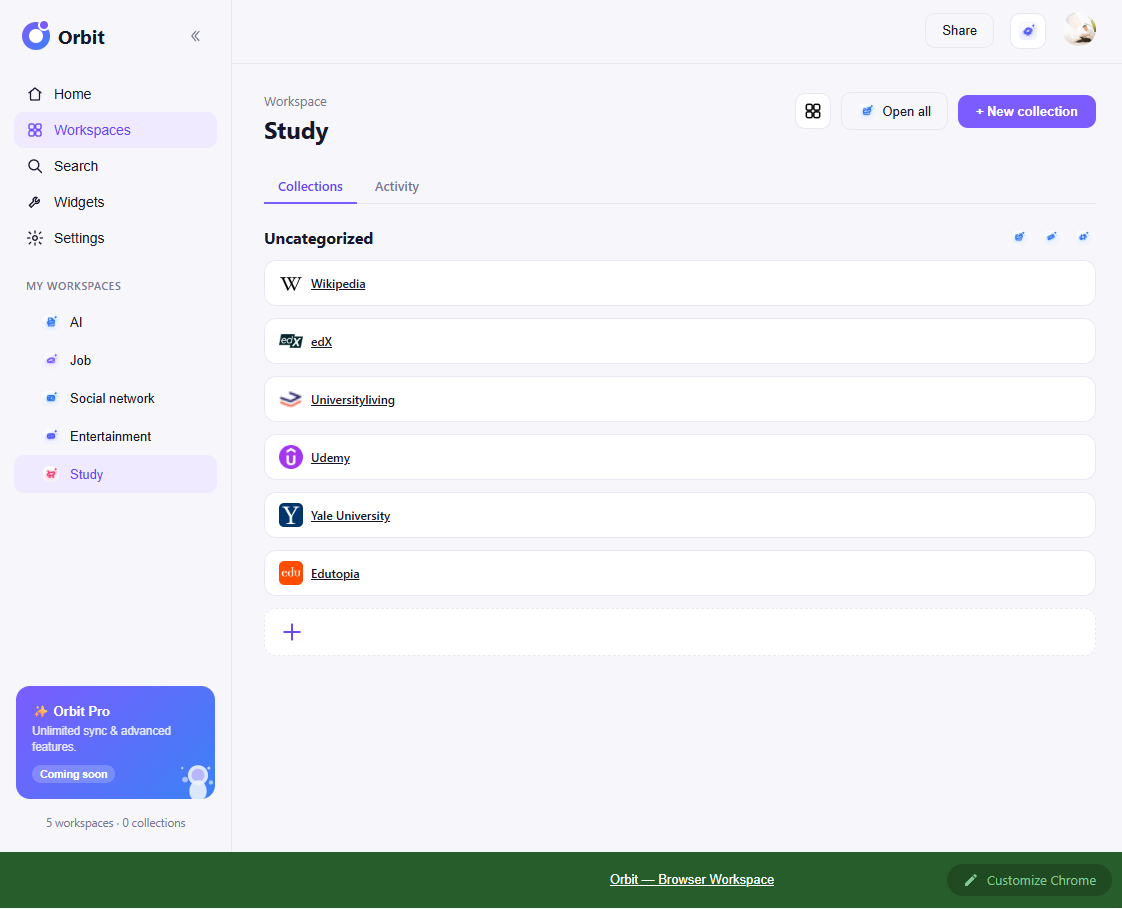Viewport: 1122px width, 909px height.
Task: Select the Collections tab
Action: [x=310, y=186]
